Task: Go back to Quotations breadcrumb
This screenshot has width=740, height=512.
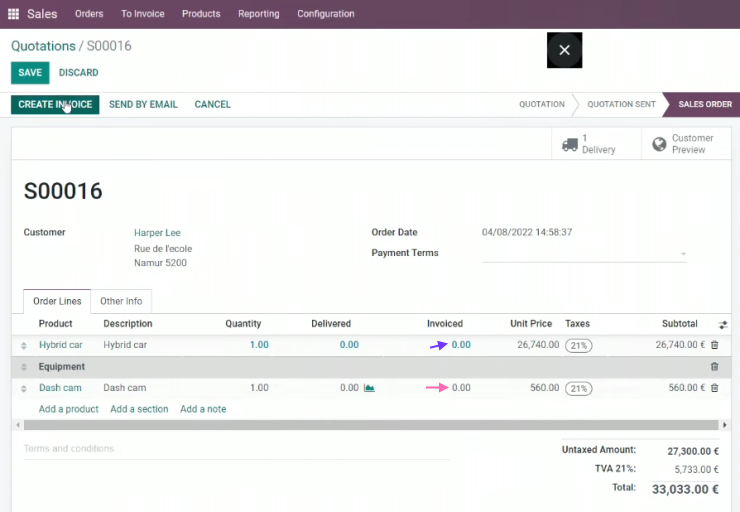Action: coord(43,46)
